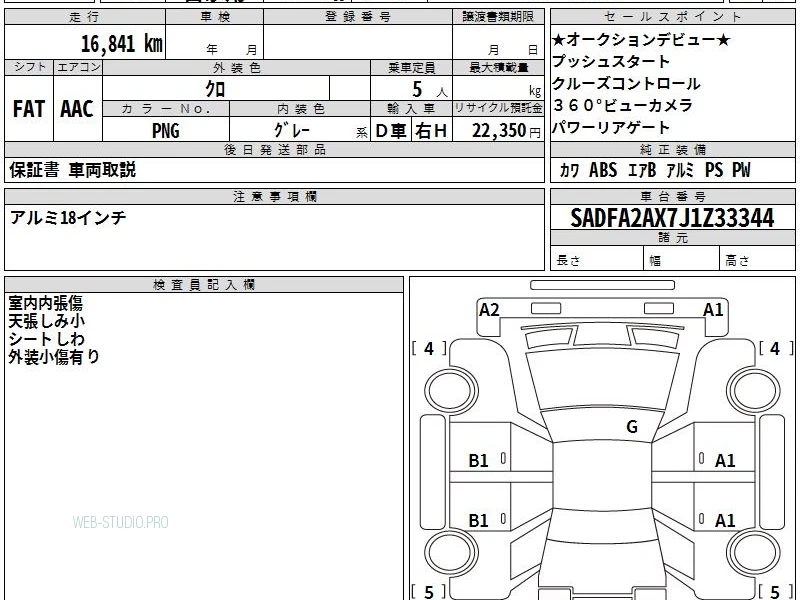Click the カラーNo. header
800x600 pixels.
pos(166,109)
